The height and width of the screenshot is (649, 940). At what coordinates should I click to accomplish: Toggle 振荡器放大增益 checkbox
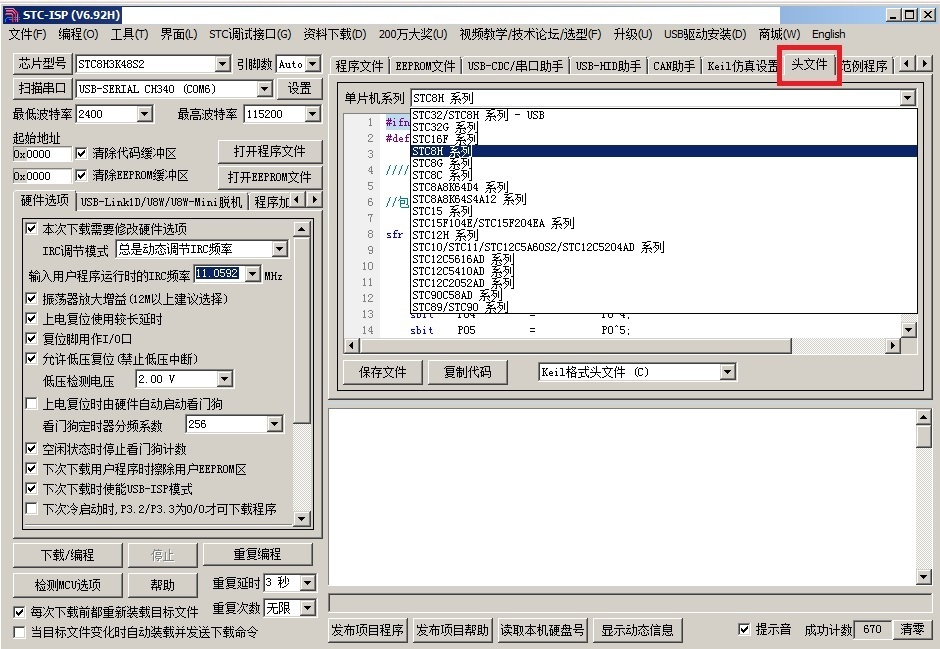pyautogui.click(x=32, y=298)
